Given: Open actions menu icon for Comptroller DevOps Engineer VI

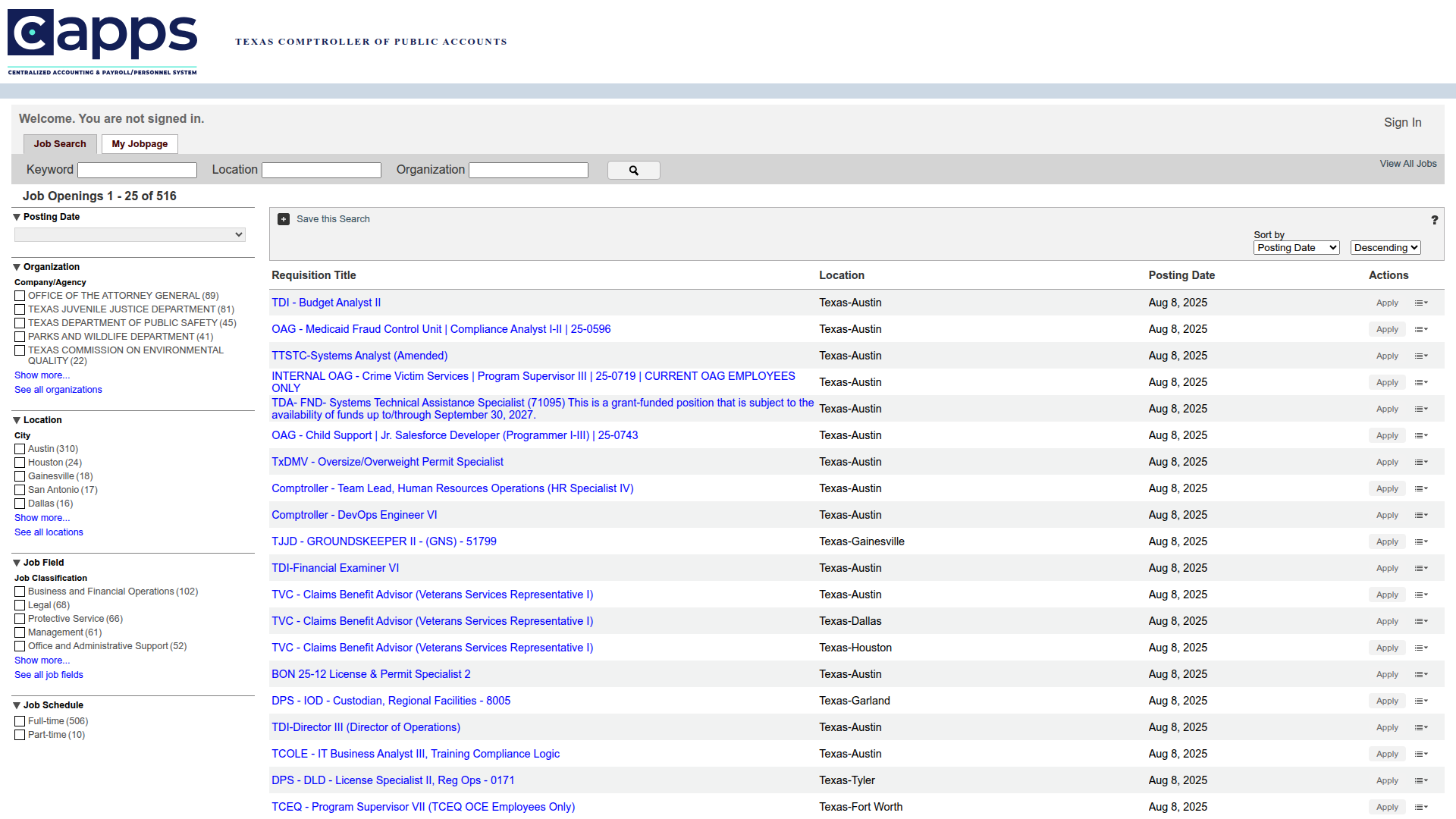Looking at the screenshot, I should coord(1421,516).
